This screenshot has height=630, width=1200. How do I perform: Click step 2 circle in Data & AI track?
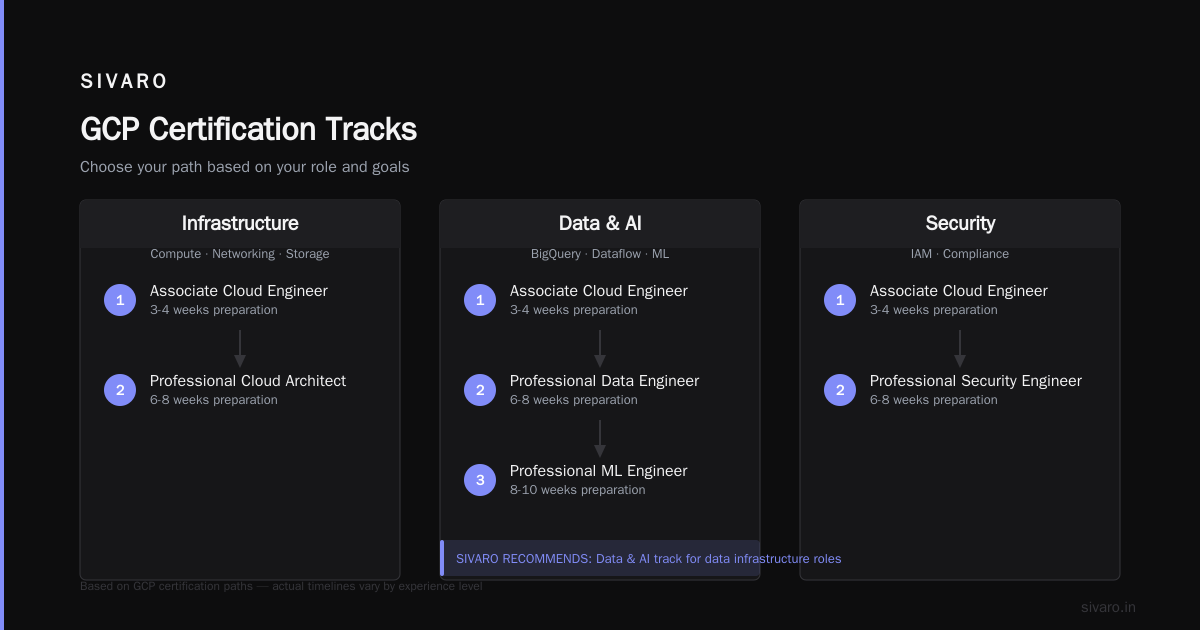[480, 390]
